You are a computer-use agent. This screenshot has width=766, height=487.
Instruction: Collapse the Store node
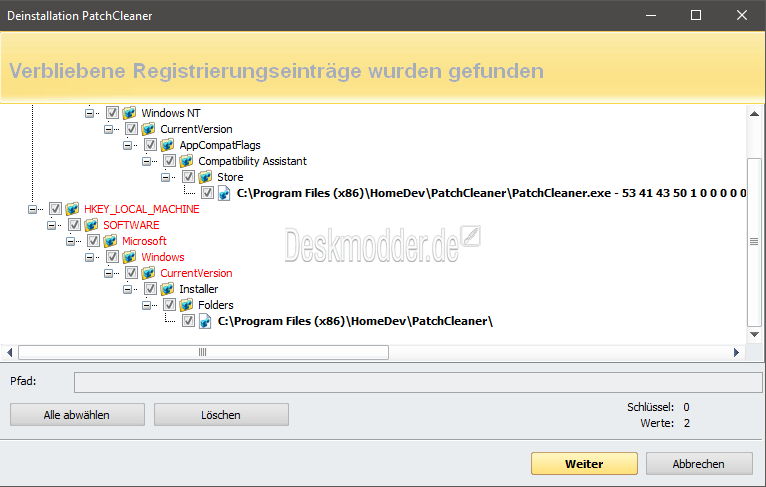tap(166, 177)
